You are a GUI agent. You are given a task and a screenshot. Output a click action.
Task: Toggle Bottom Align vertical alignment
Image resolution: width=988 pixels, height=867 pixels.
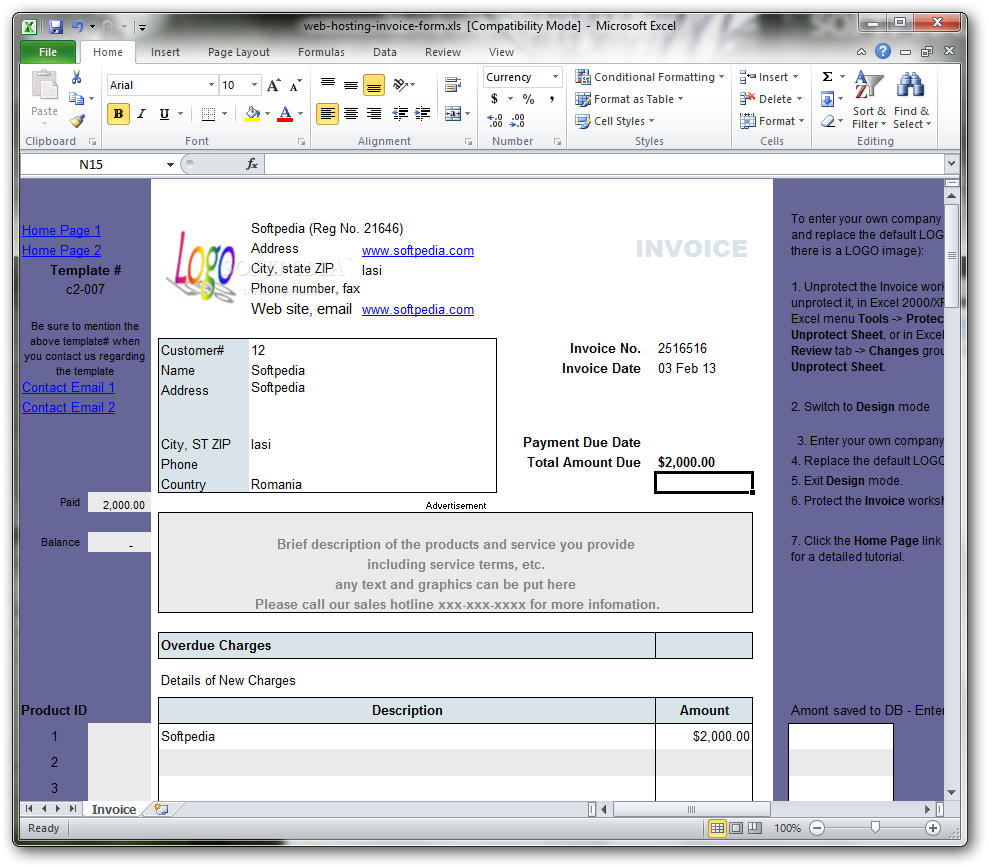coord(374,84)
